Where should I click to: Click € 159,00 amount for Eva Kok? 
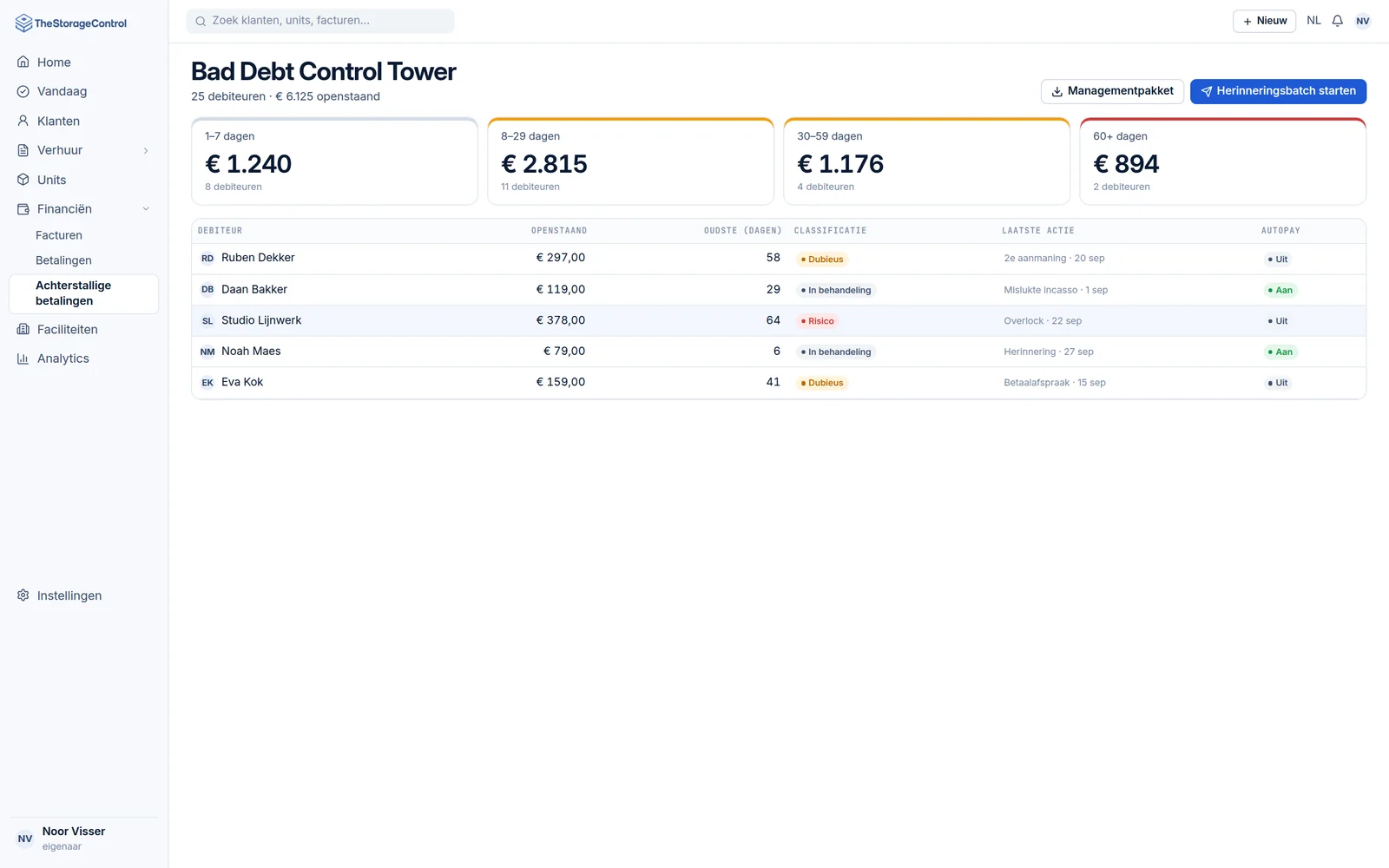[x=561, y=382]
